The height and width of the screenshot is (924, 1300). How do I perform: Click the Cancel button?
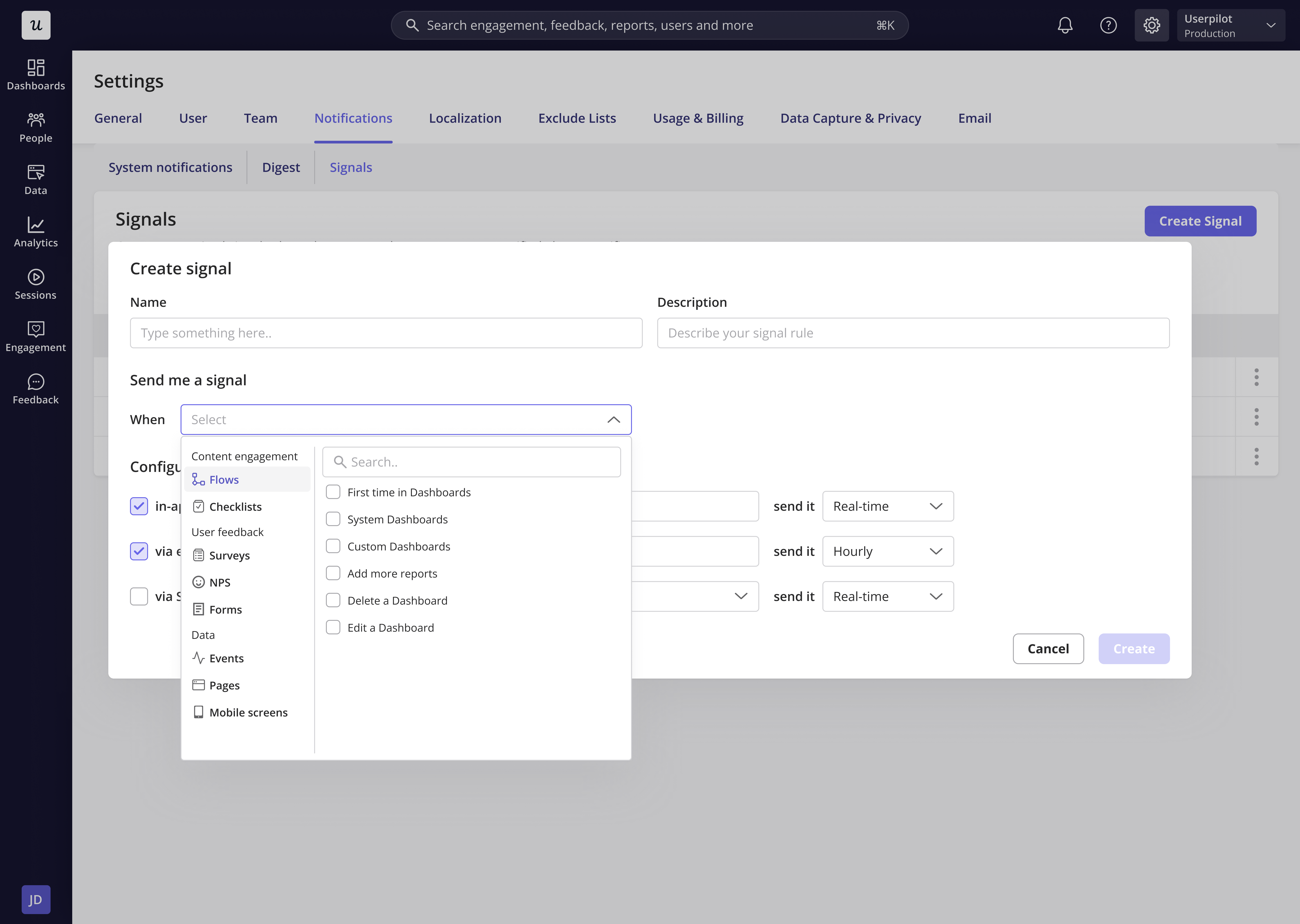[1048, 649]
